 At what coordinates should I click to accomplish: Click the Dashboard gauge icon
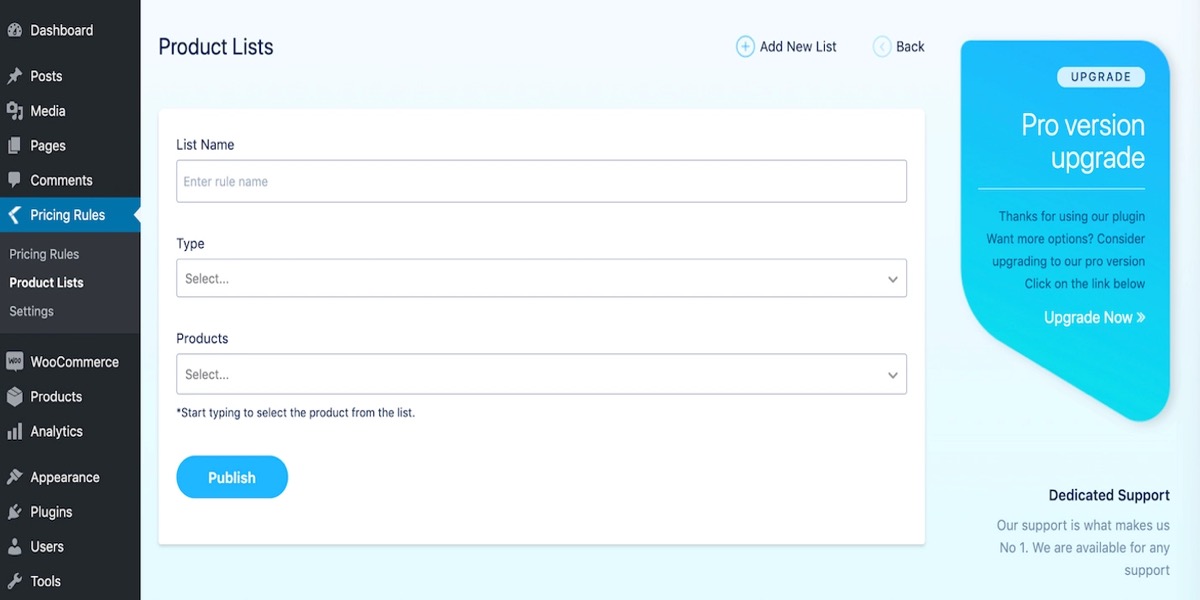click(x=15, y=30)
